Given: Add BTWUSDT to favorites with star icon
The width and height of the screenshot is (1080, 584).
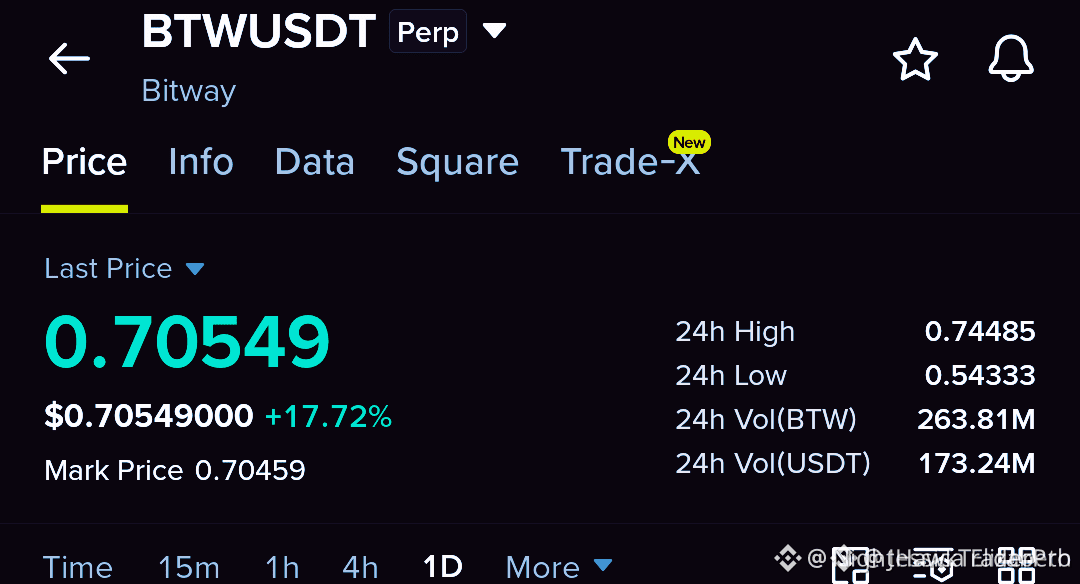Looking at the screenshot, I should [915, 59].
